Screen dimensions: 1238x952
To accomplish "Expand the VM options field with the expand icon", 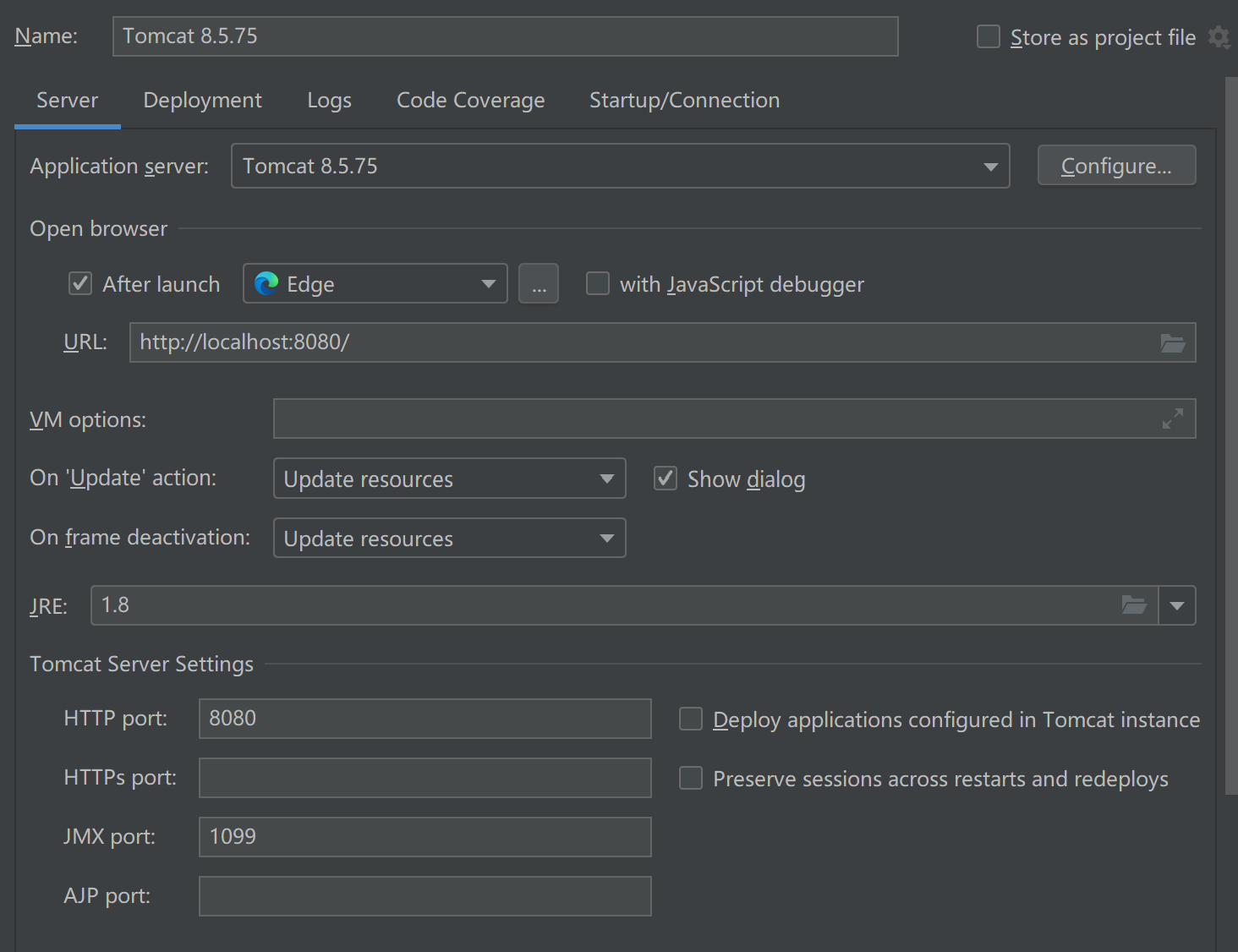I will pos(1173,419).
